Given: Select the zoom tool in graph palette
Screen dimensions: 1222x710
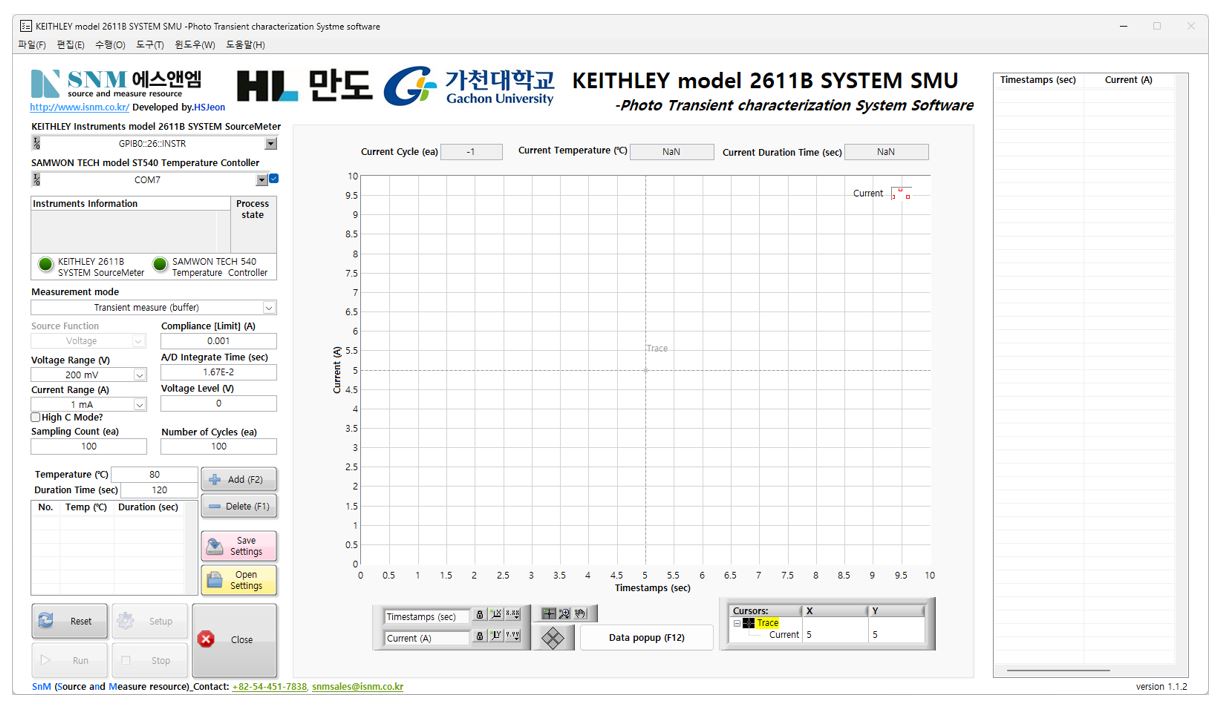Looking at the screenshot, I should tap(564, 613).
